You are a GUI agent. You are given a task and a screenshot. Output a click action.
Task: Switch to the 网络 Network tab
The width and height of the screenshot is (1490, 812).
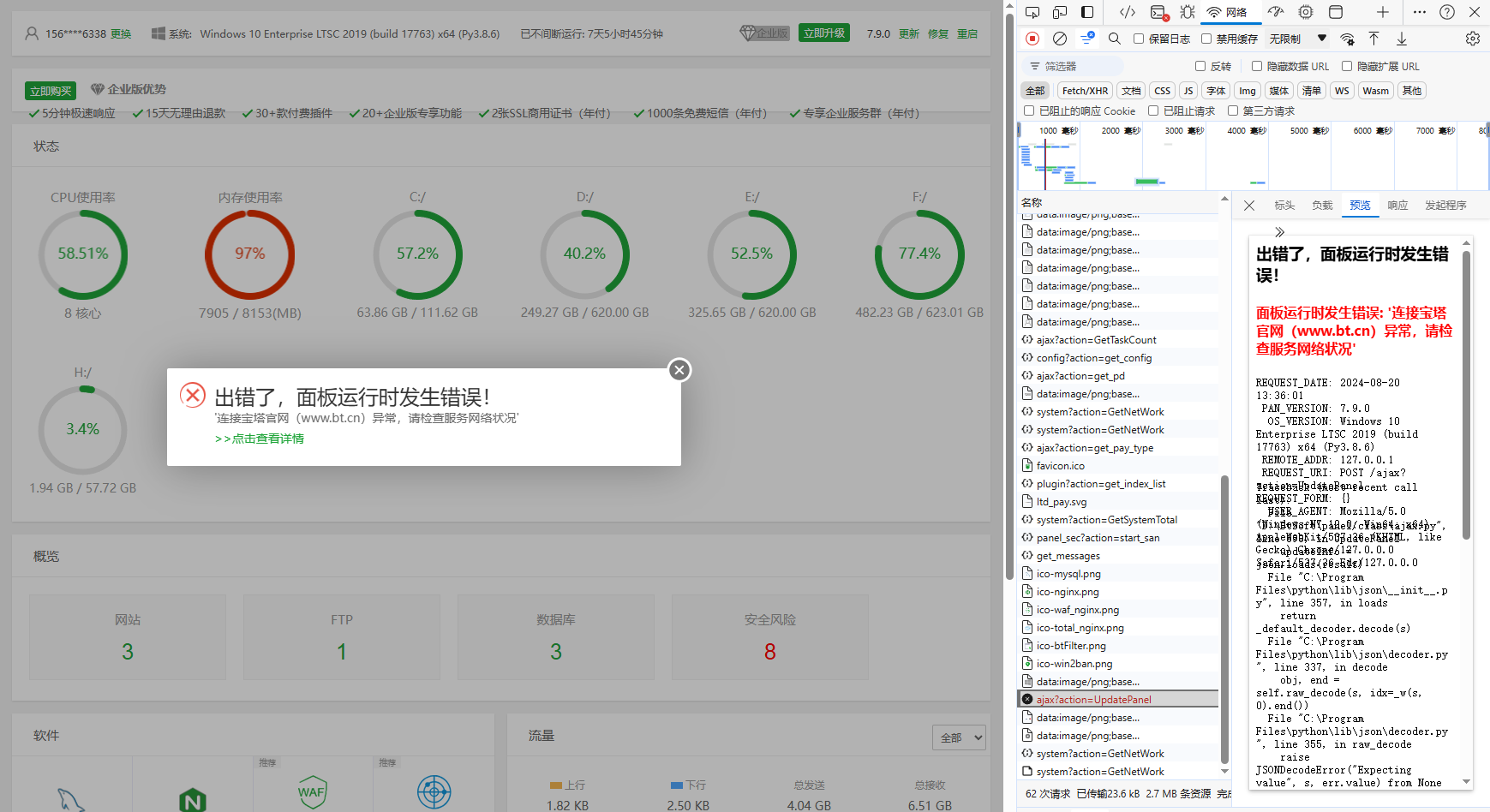point(1228,12)
